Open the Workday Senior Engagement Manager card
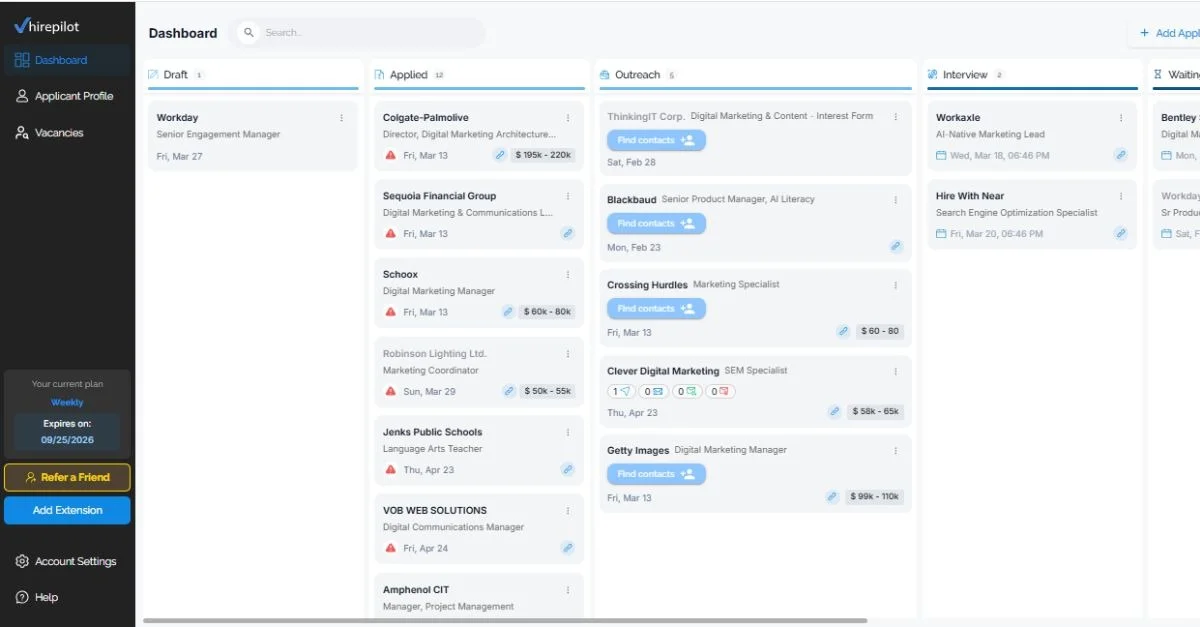1200x627 pixels. [x=252, y=136]
